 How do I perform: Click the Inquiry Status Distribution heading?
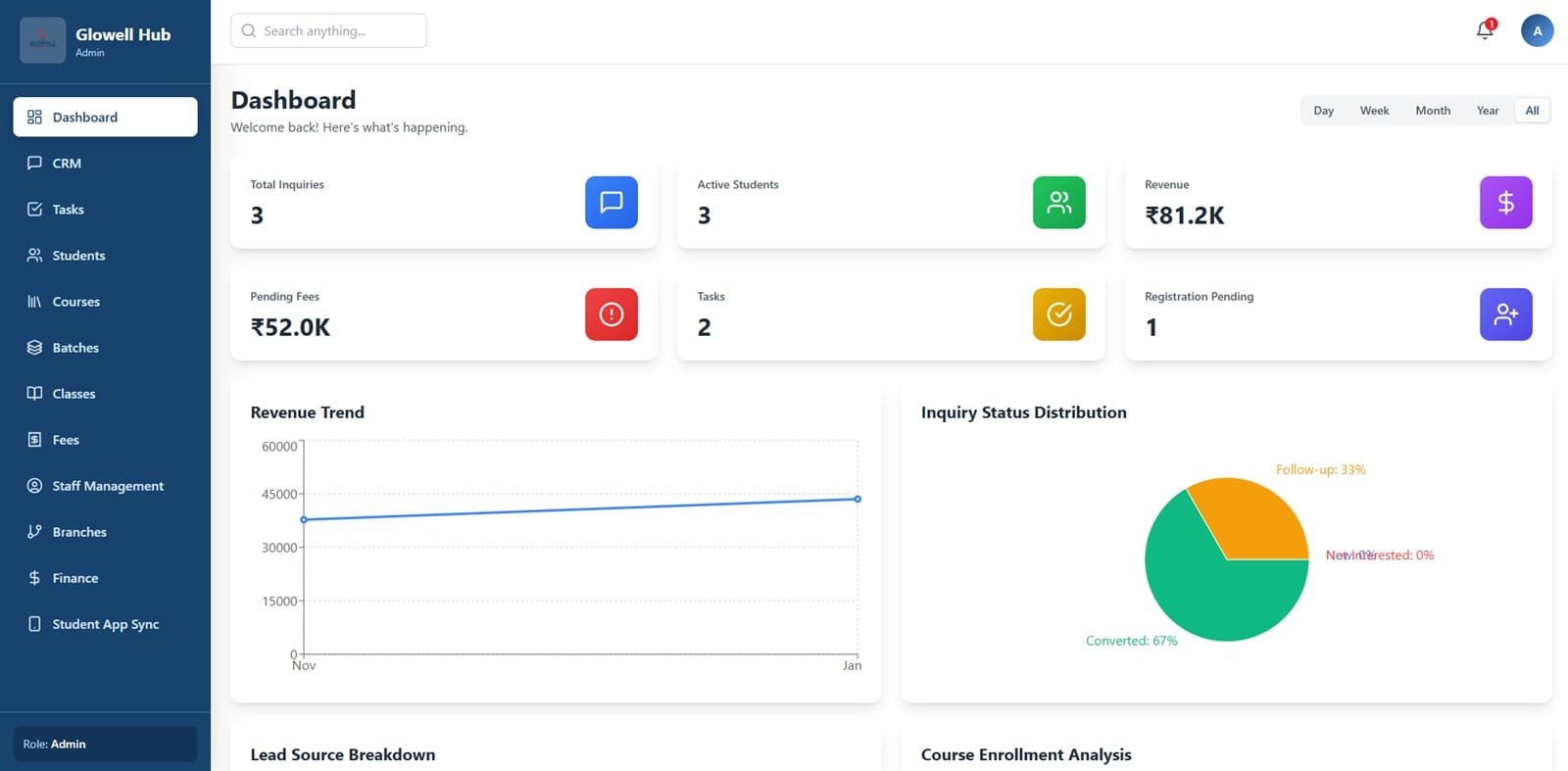(x=1023, y=412)
